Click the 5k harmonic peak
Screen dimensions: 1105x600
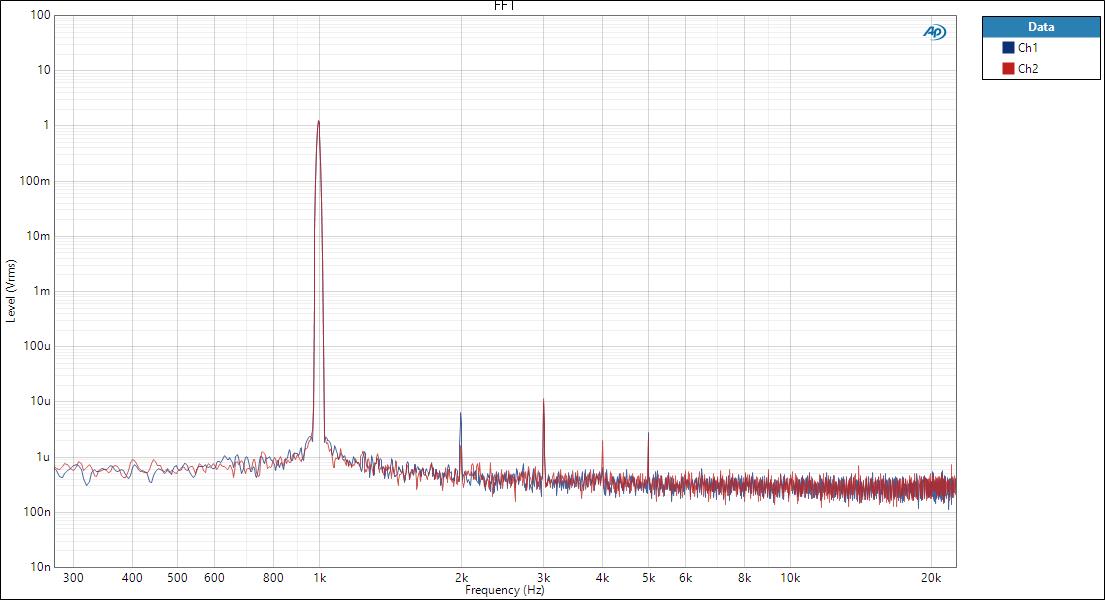648,434
